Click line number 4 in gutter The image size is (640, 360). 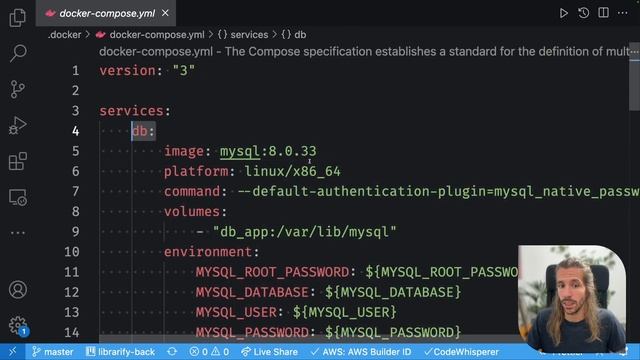[76, 131]
